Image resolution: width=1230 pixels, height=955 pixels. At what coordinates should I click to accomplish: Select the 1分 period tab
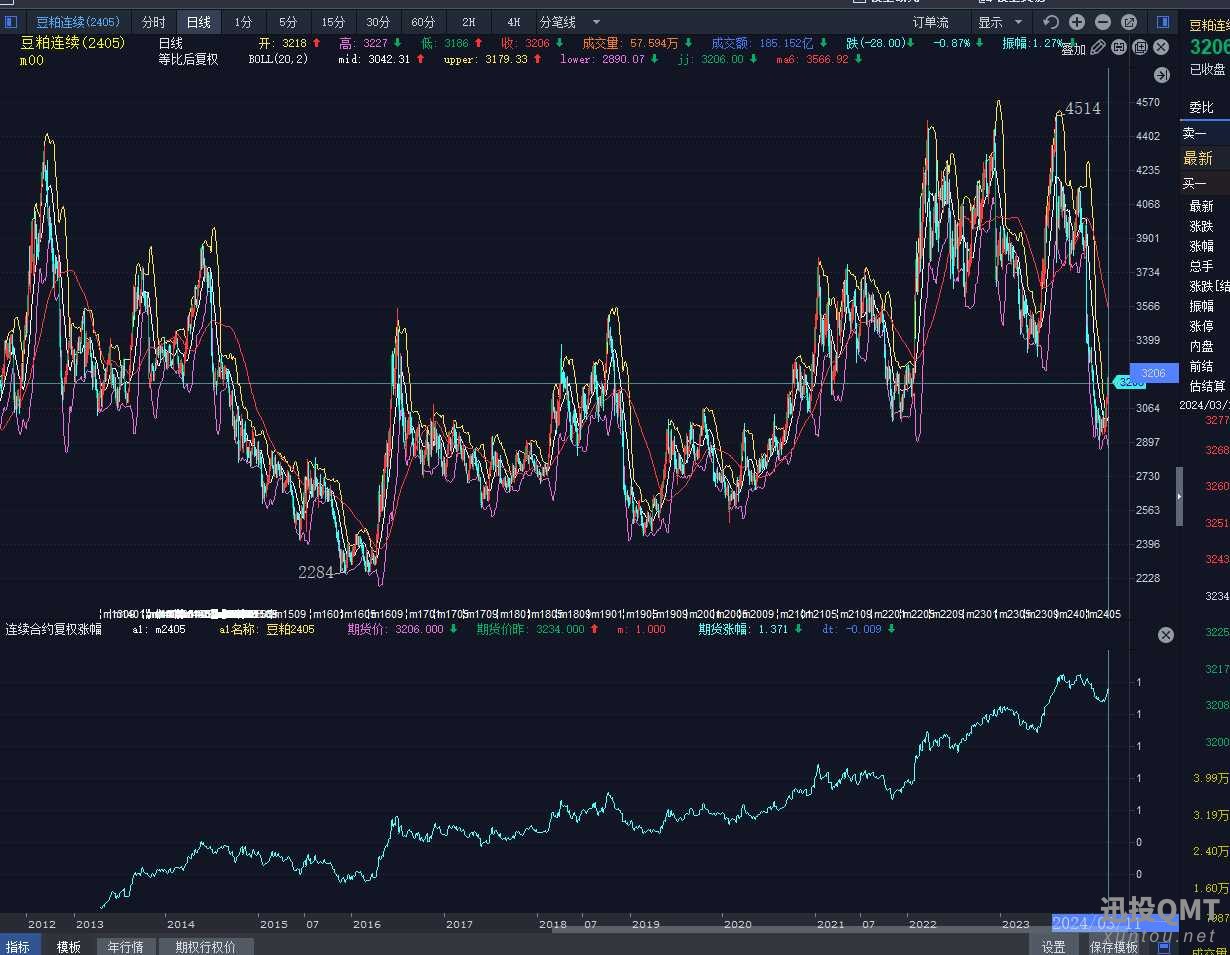(x=244, y=22)
